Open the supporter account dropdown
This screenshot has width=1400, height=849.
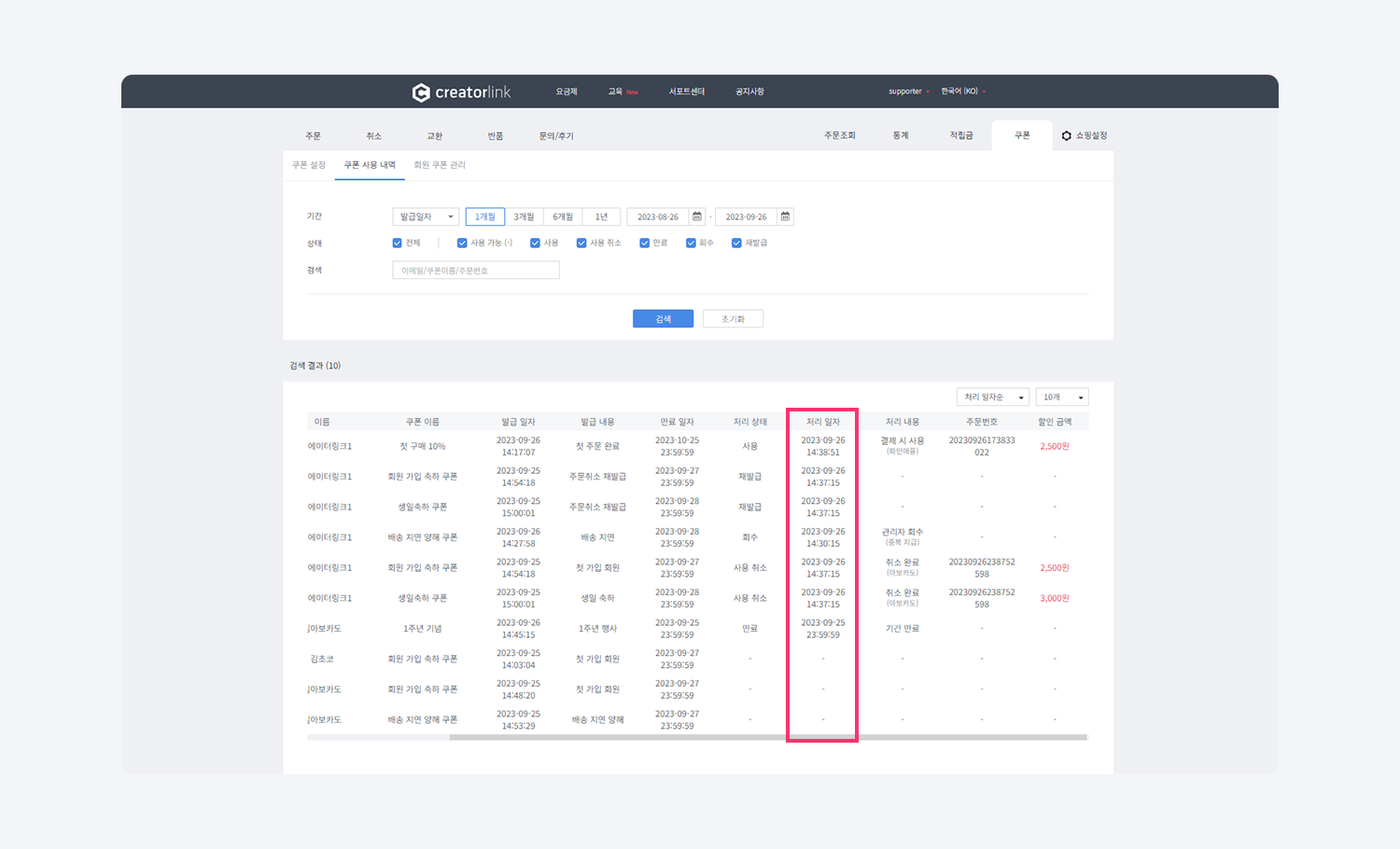[908, 91]
